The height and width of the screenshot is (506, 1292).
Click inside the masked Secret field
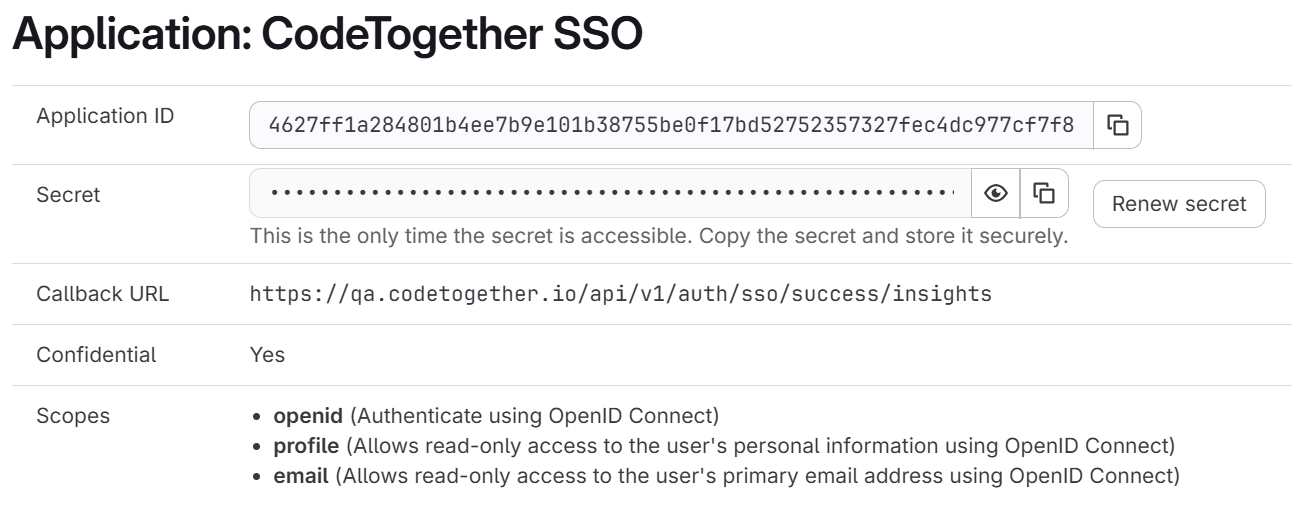tap(610, 193)
